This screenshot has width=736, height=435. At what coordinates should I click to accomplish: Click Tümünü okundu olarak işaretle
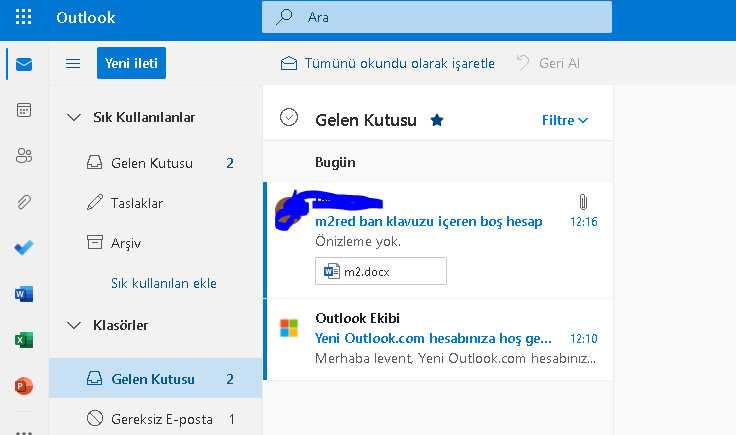pyautogui.click(x=387, y=63)
